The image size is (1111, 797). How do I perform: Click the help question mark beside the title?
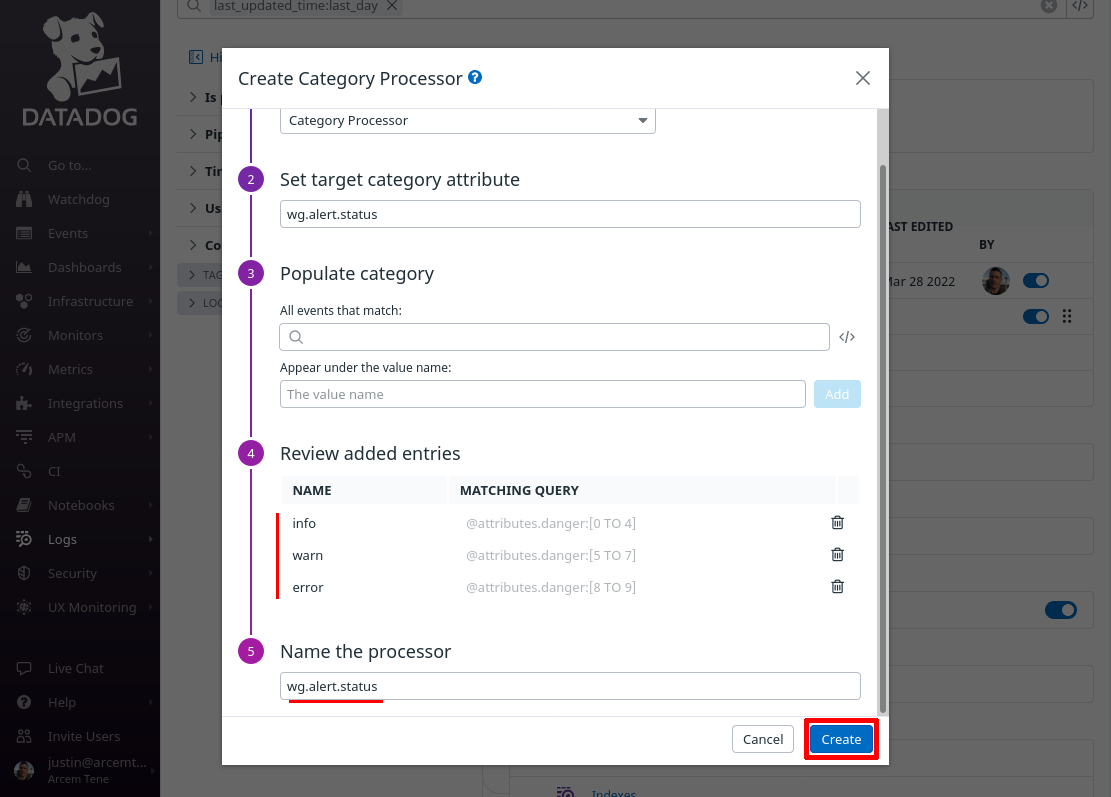pos(475,77)
